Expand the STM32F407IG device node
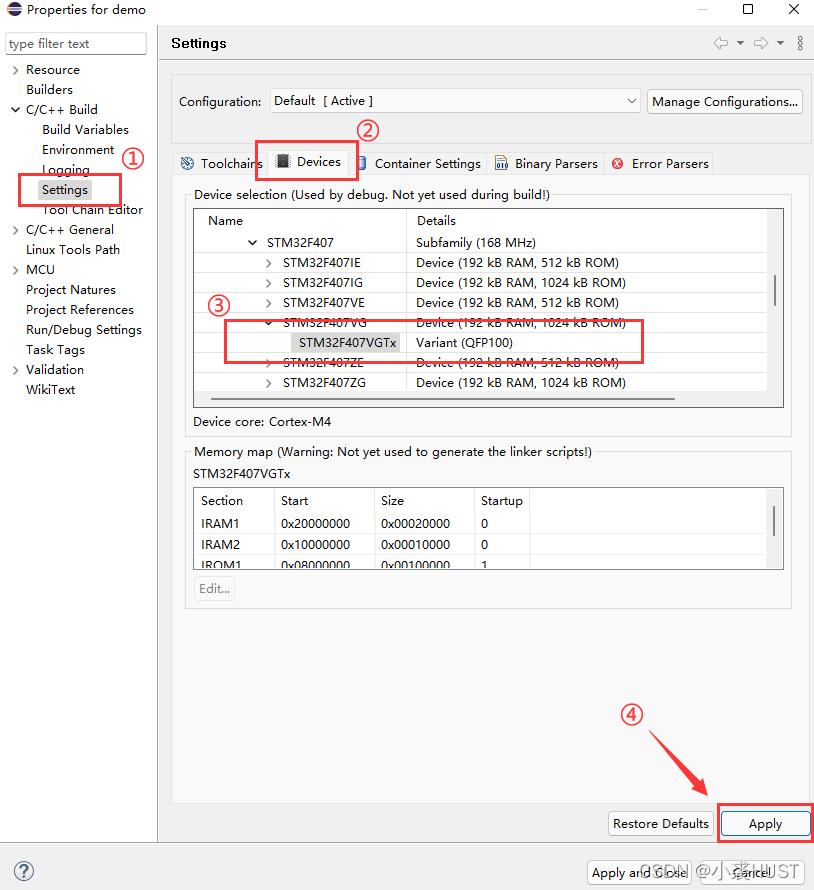Viewport: 814px width, 890px height. [268, 283]
